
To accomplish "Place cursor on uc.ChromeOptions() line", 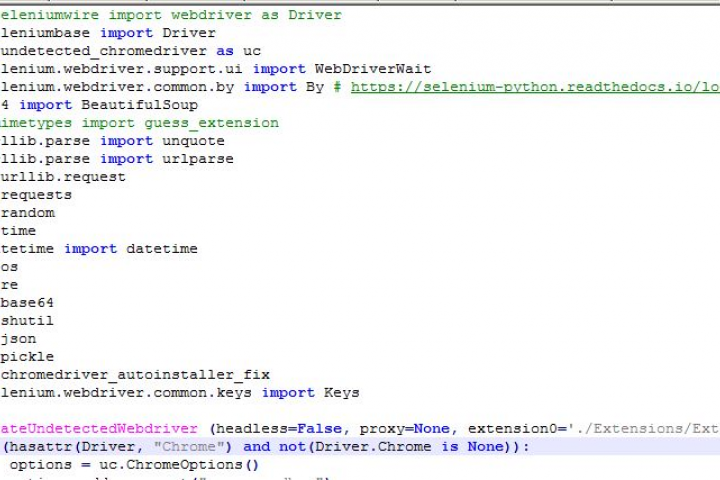I will [134, 464].
